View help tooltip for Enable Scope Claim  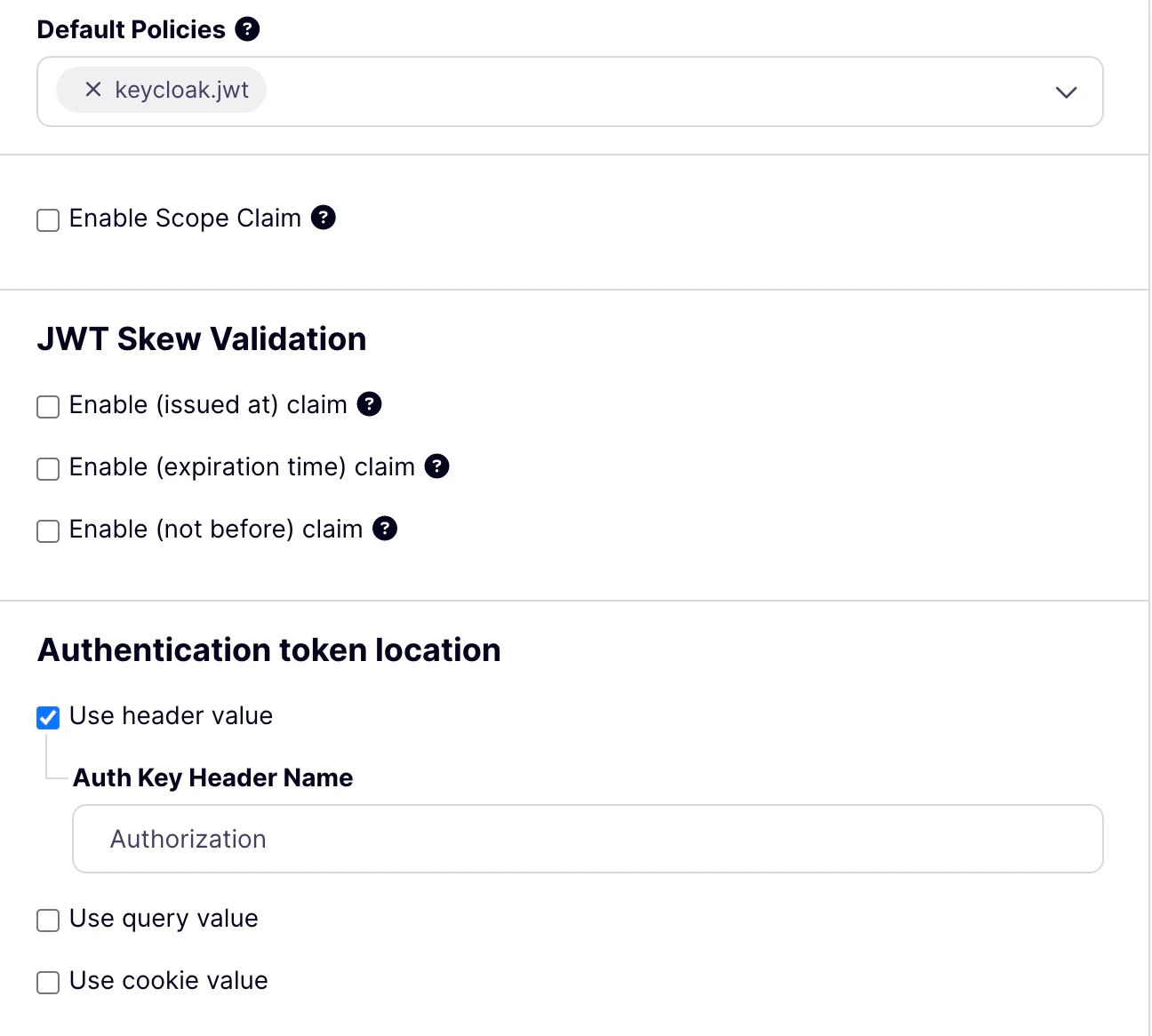pyautogui.click(x=324, y=218)
